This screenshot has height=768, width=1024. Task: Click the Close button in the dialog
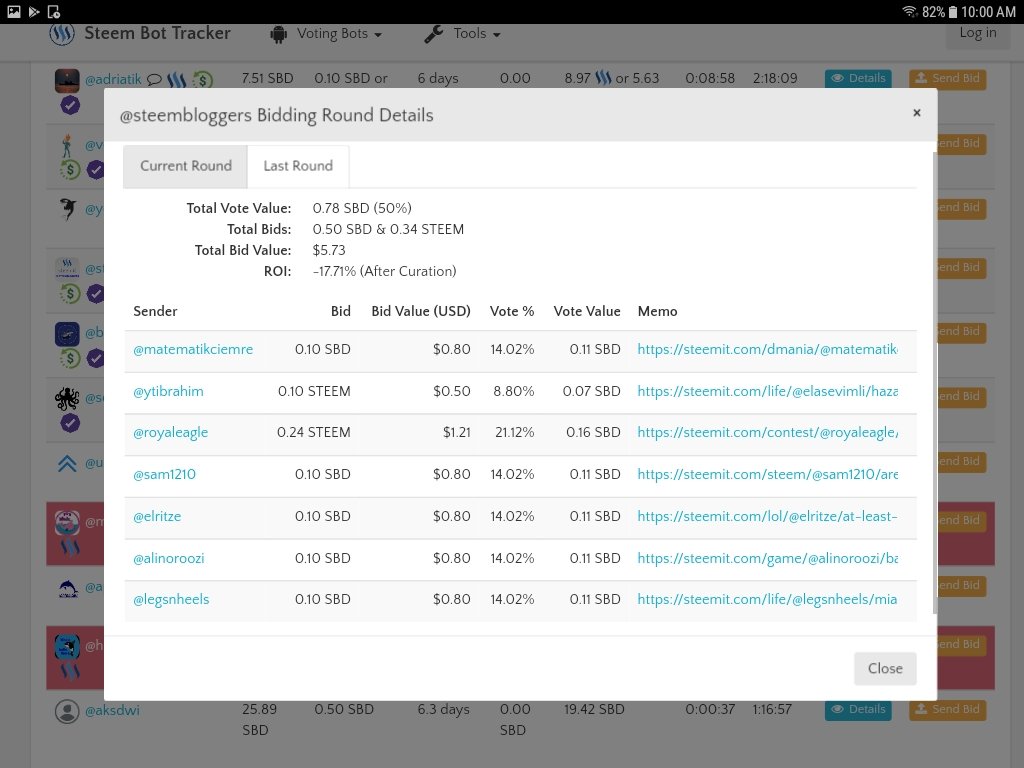(x=885, y=668)
